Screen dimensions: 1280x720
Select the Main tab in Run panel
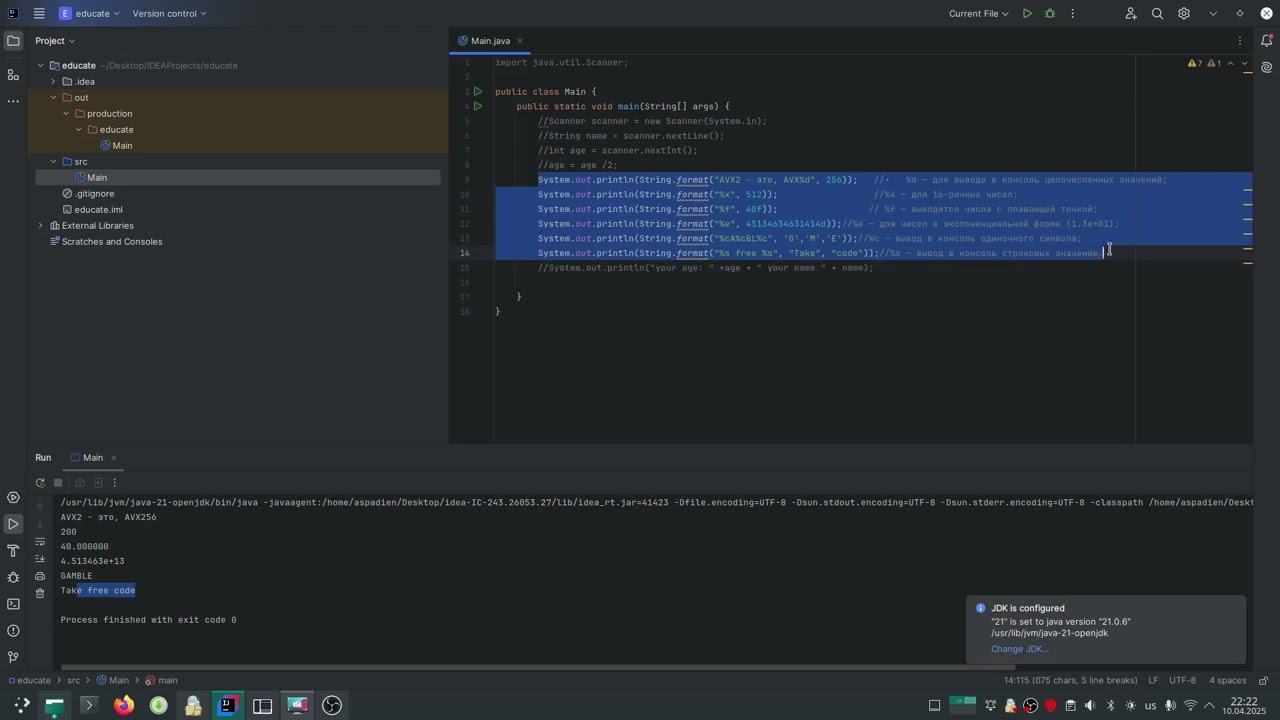click(93, 458)
